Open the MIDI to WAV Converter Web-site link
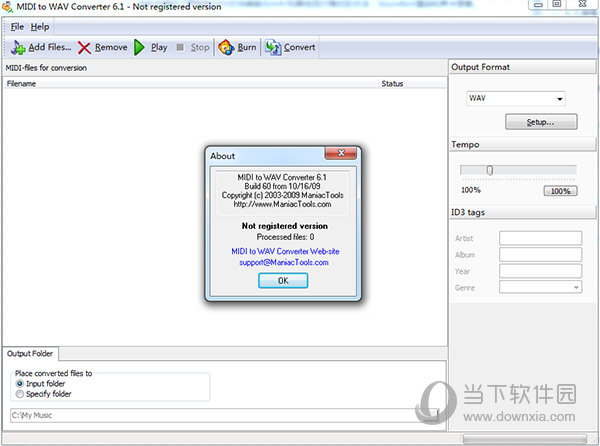600x446 pixels. coord(285,251)
